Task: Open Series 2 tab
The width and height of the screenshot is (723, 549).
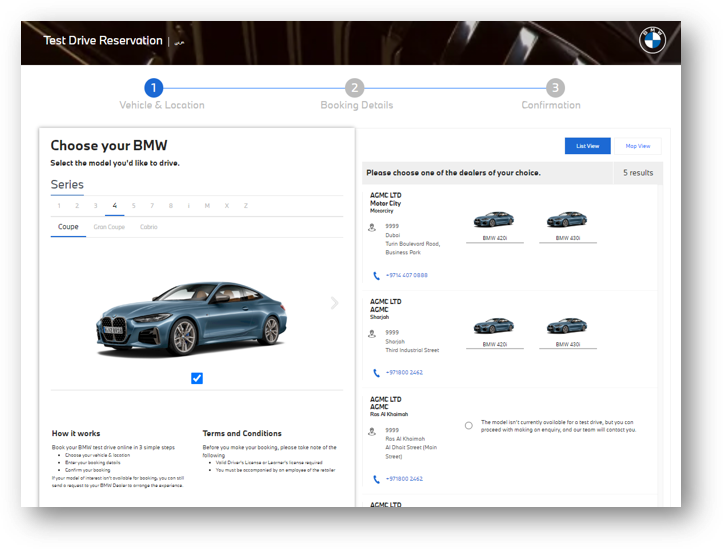Action: click(77, 206)
